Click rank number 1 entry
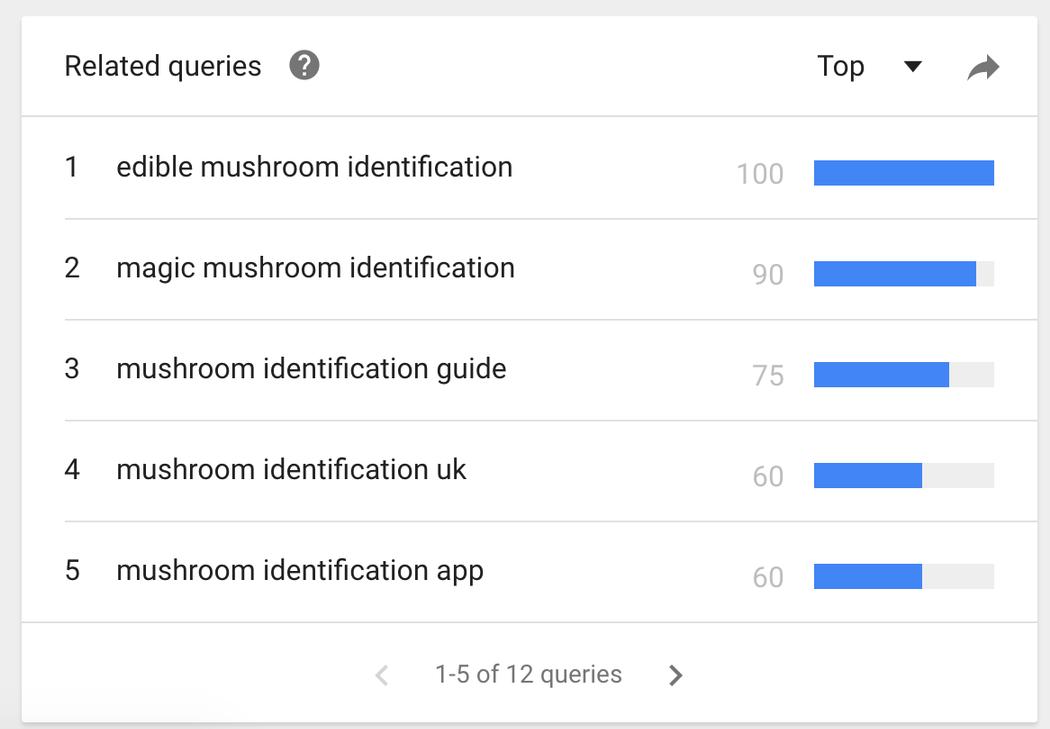Screen dimensions: 1050x729 [71, 167]
